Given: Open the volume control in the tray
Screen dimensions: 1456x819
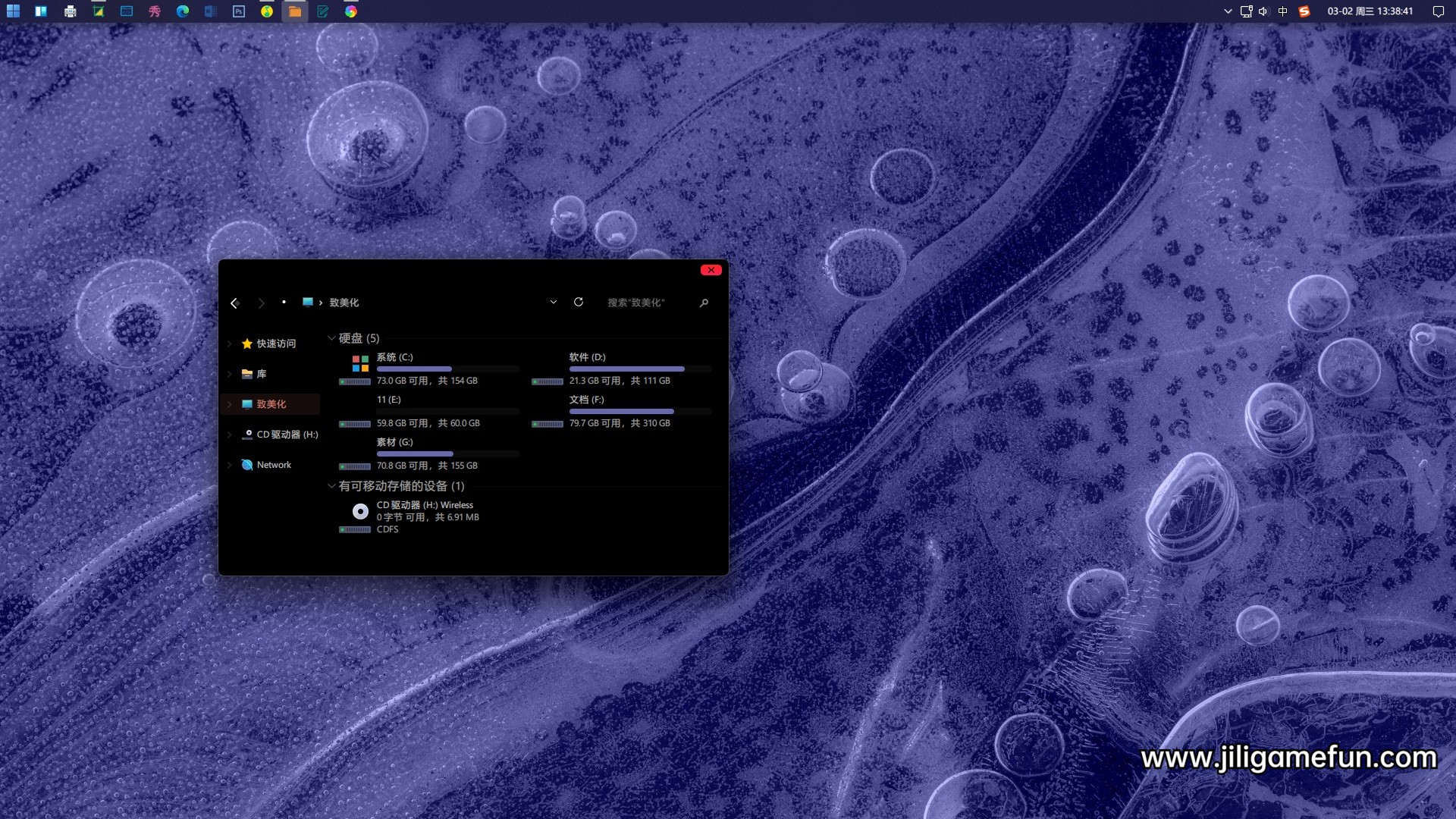Looking at the screenshot, I should click(1263, 11).
